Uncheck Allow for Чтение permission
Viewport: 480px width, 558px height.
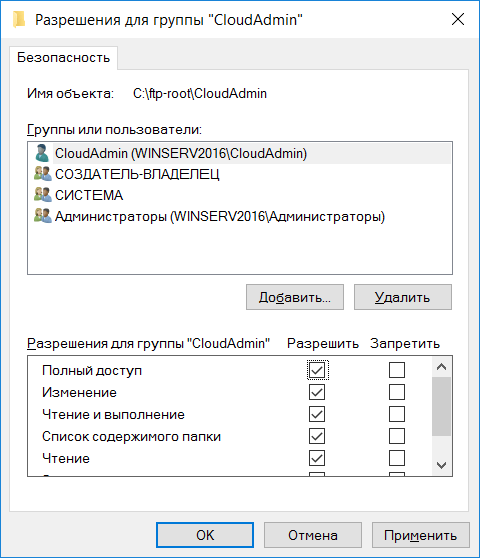click(317, 458)
